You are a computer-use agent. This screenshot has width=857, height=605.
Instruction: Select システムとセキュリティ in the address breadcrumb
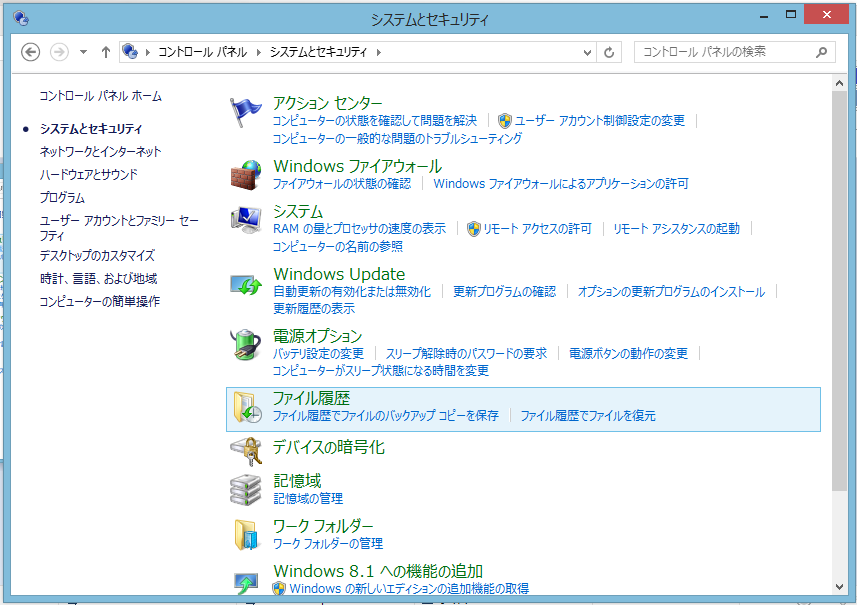coord(318,52)
